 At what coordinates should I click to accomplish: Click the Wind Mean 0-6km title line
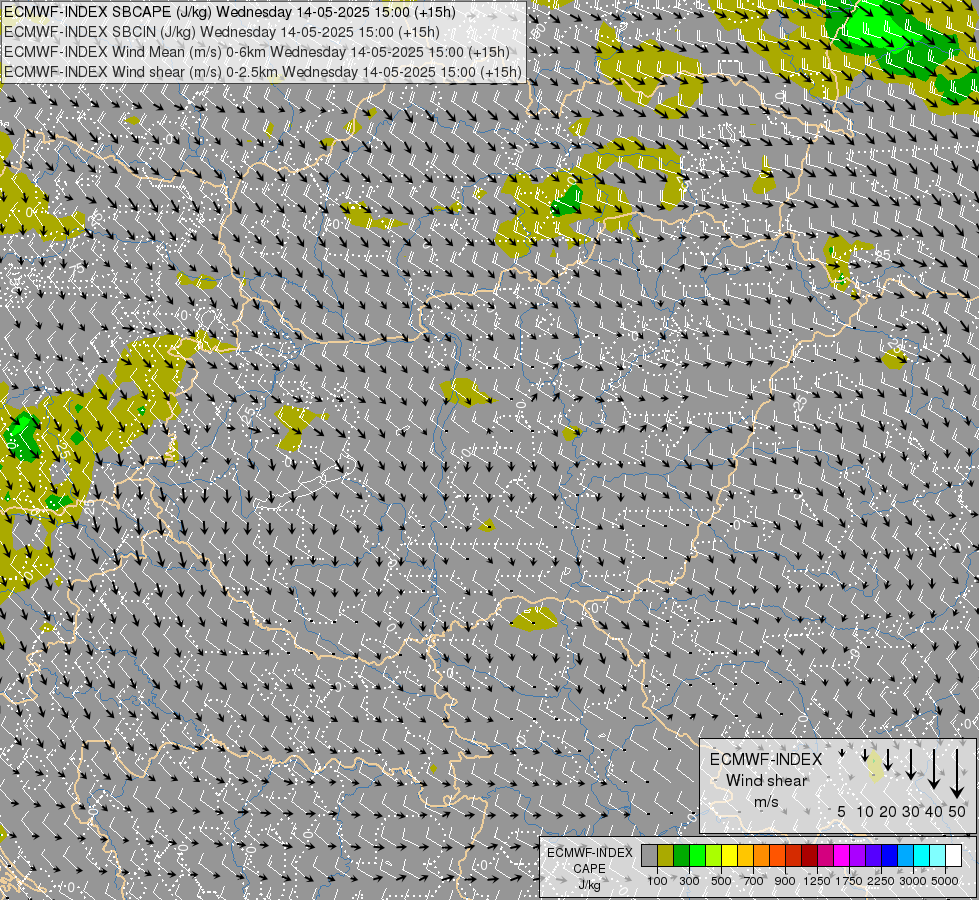(x=257, y=52)
